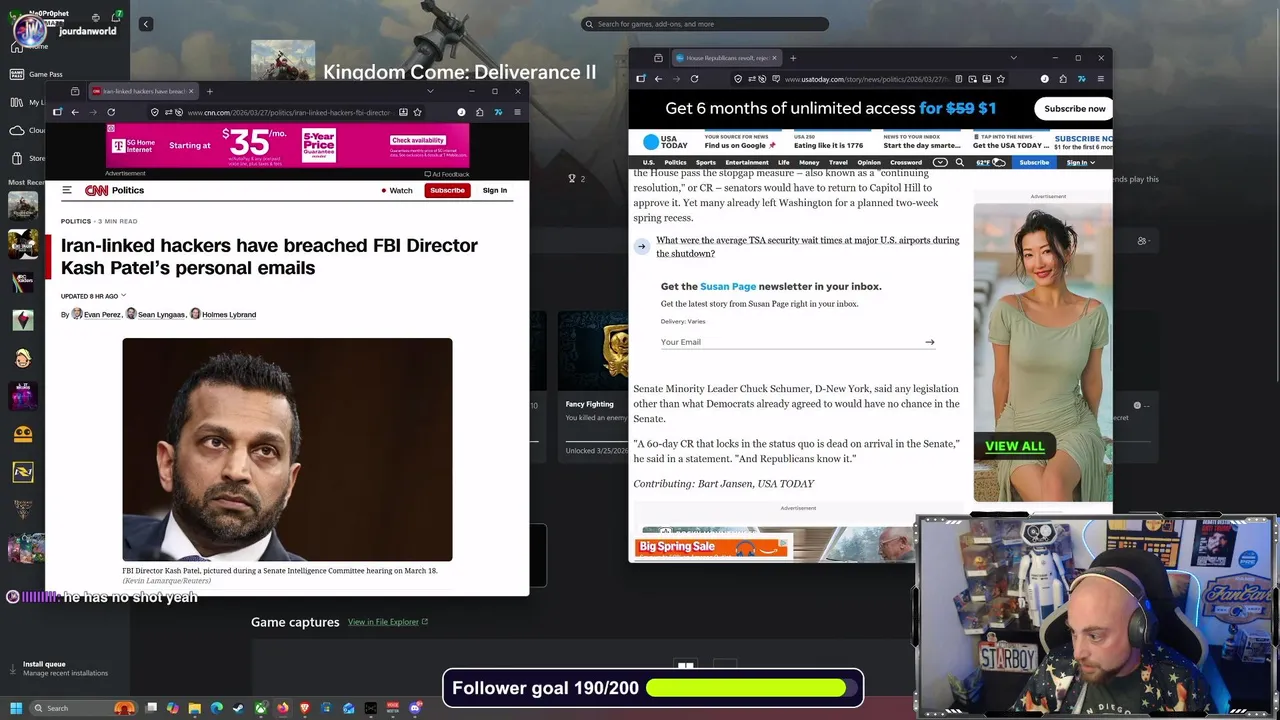
Task: Open author Evan Perez link
Action: point(102,314)
